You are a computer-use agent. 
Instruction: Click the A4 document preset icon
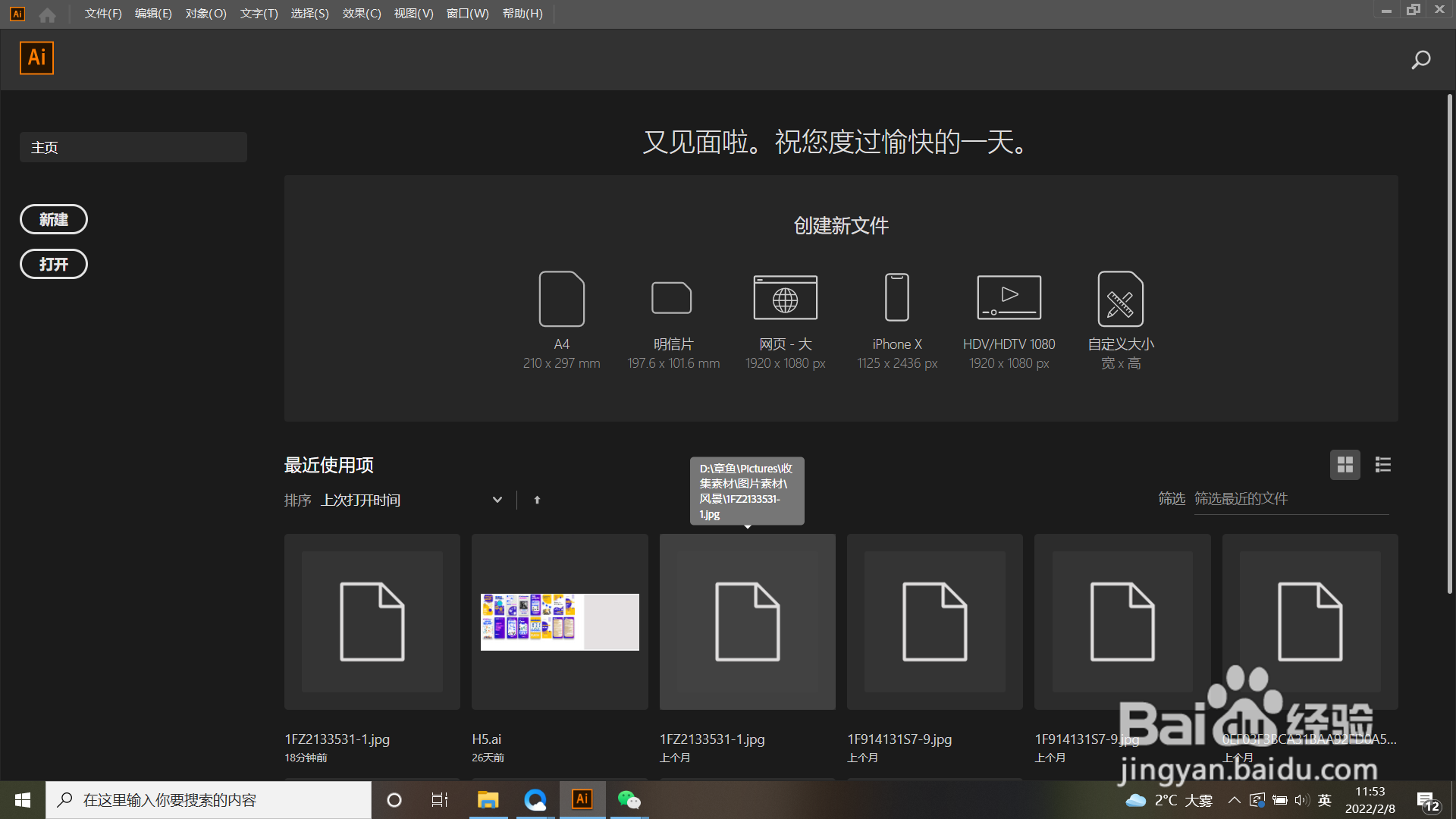click(561, 299)
